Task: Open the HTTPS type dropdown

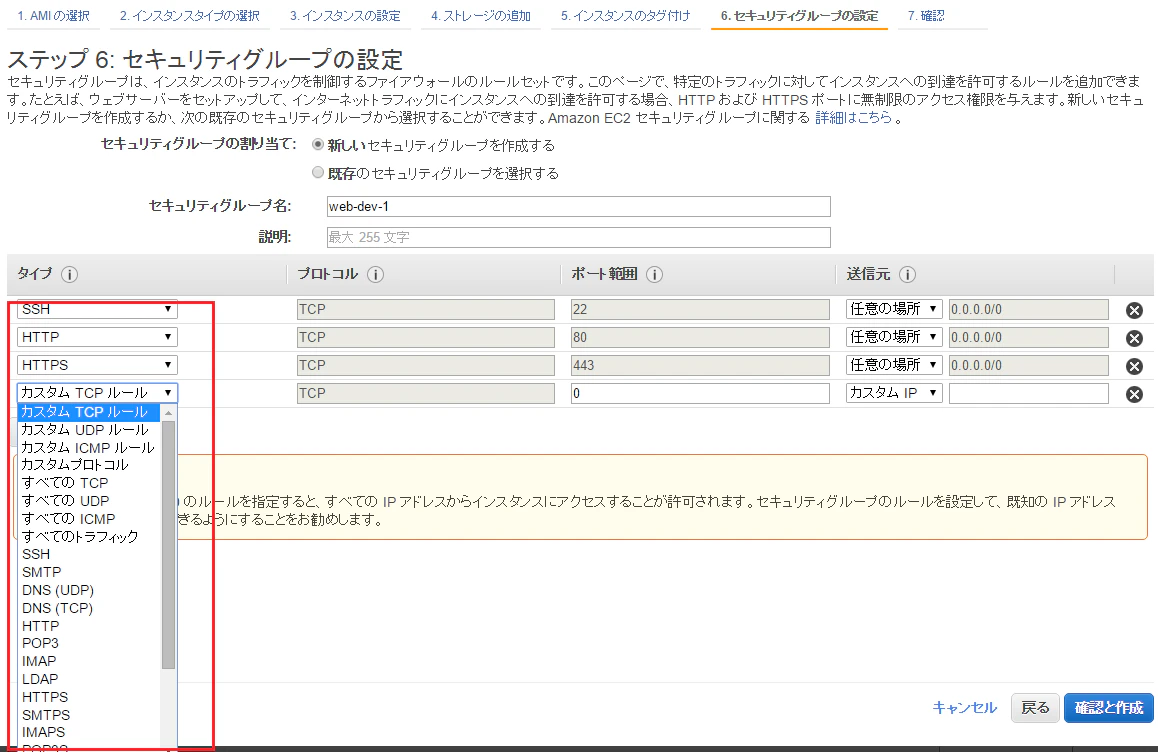Action: click(97, 366)
